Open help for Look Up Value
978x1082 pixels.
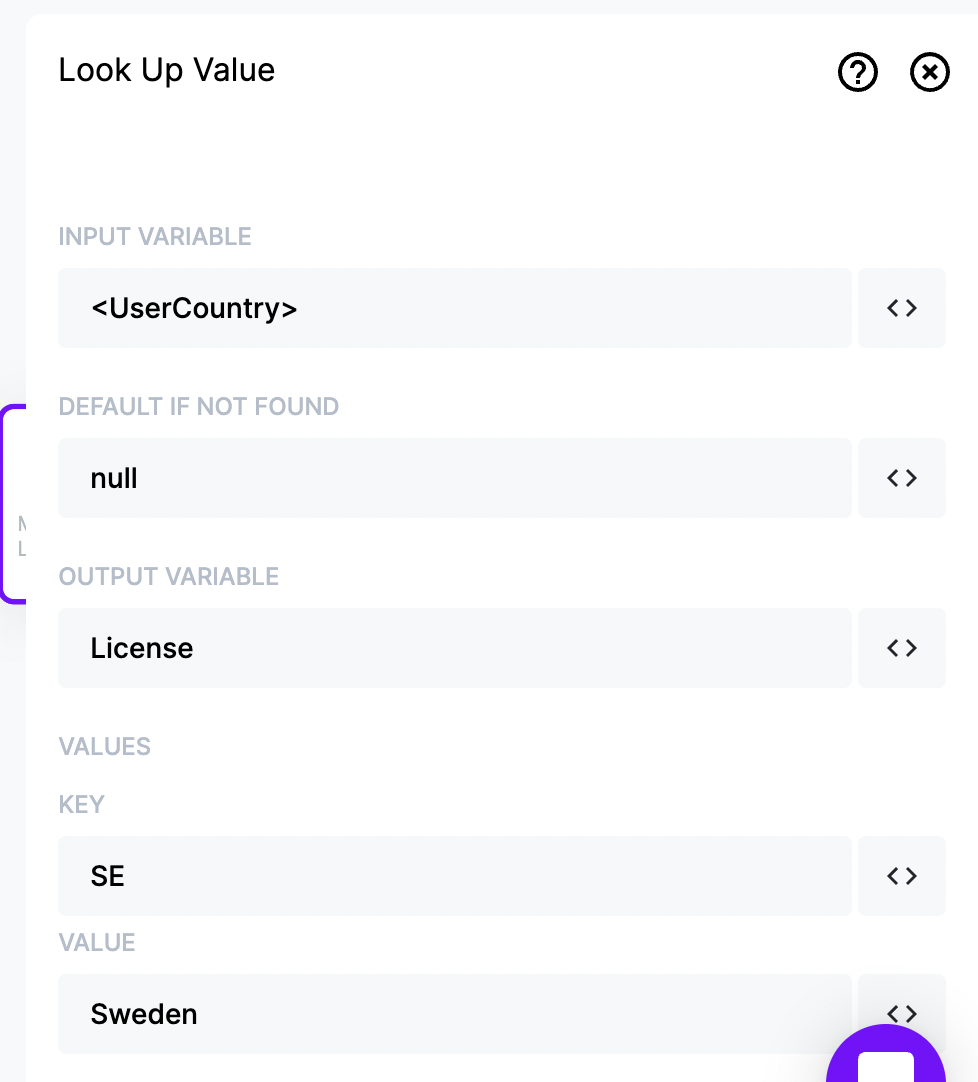pos(857,72)
